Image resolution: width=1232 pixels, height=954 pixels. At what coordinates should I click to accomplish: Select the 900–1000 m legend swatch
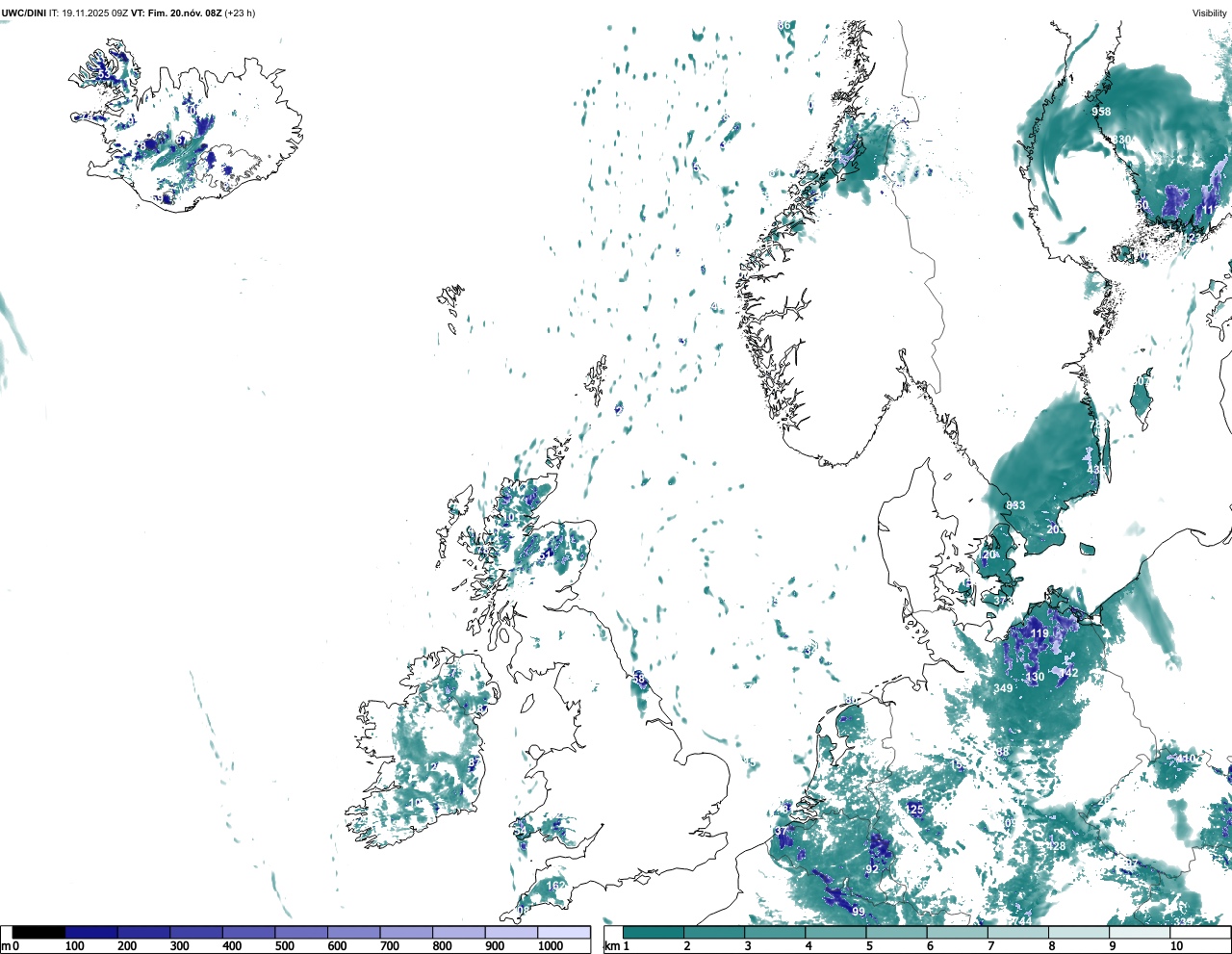[511, 932]
